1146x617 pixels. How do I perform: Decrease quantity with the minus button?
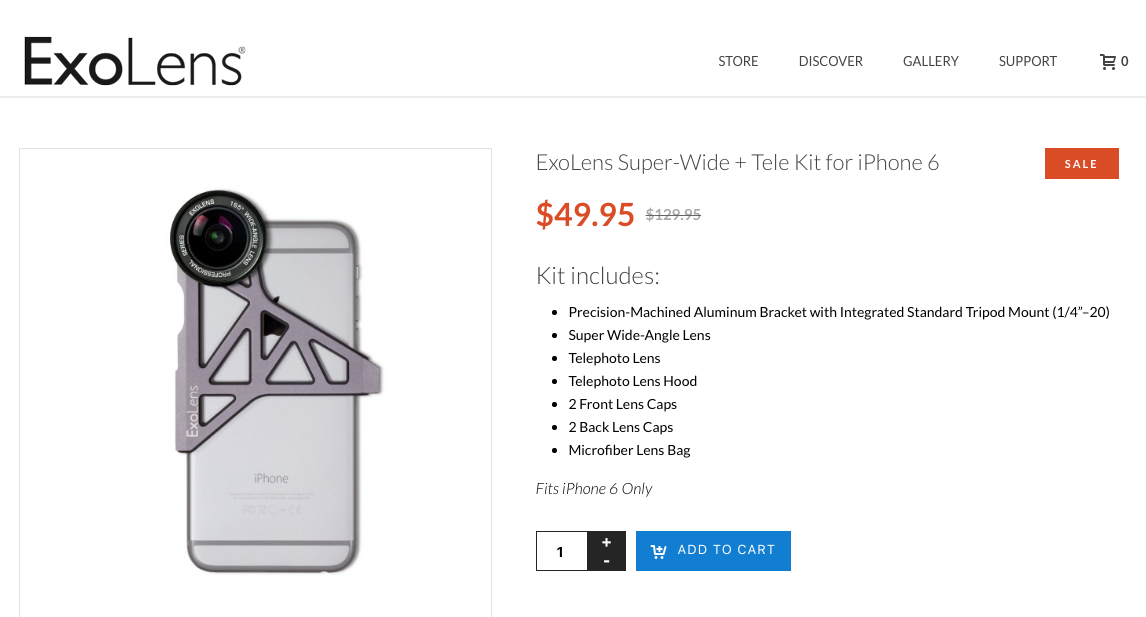pyautogui.click(x=606, y=561)
